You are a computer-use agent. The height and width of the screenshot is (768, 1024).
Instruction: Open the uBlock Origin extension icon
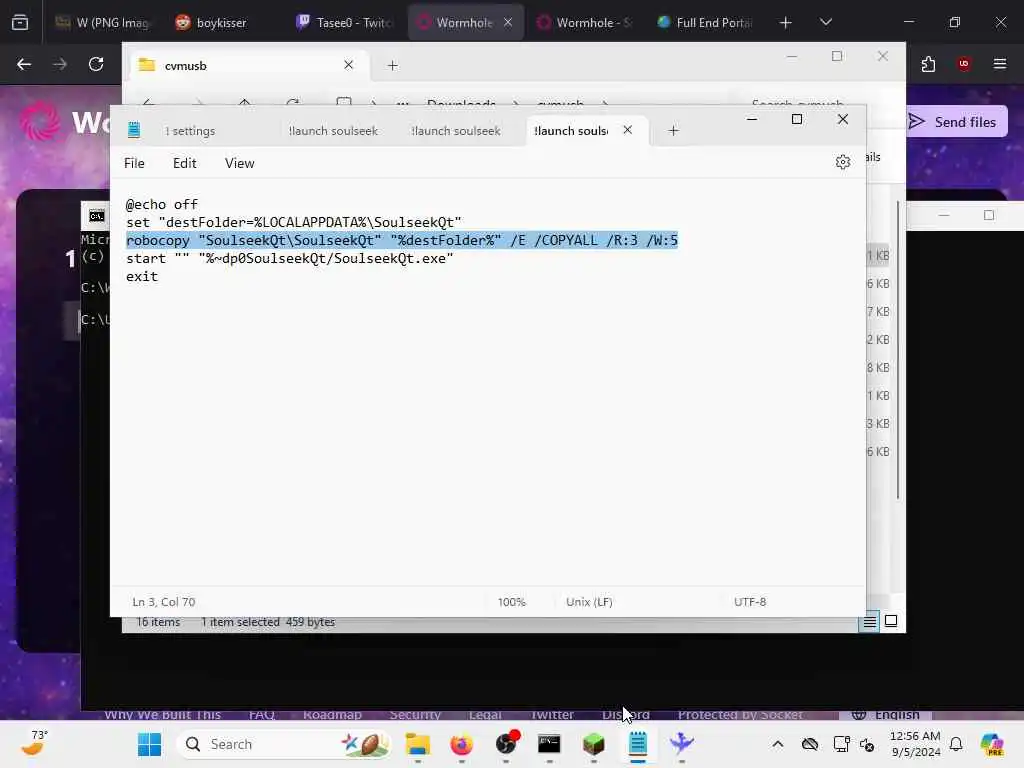tap(964, 64)
